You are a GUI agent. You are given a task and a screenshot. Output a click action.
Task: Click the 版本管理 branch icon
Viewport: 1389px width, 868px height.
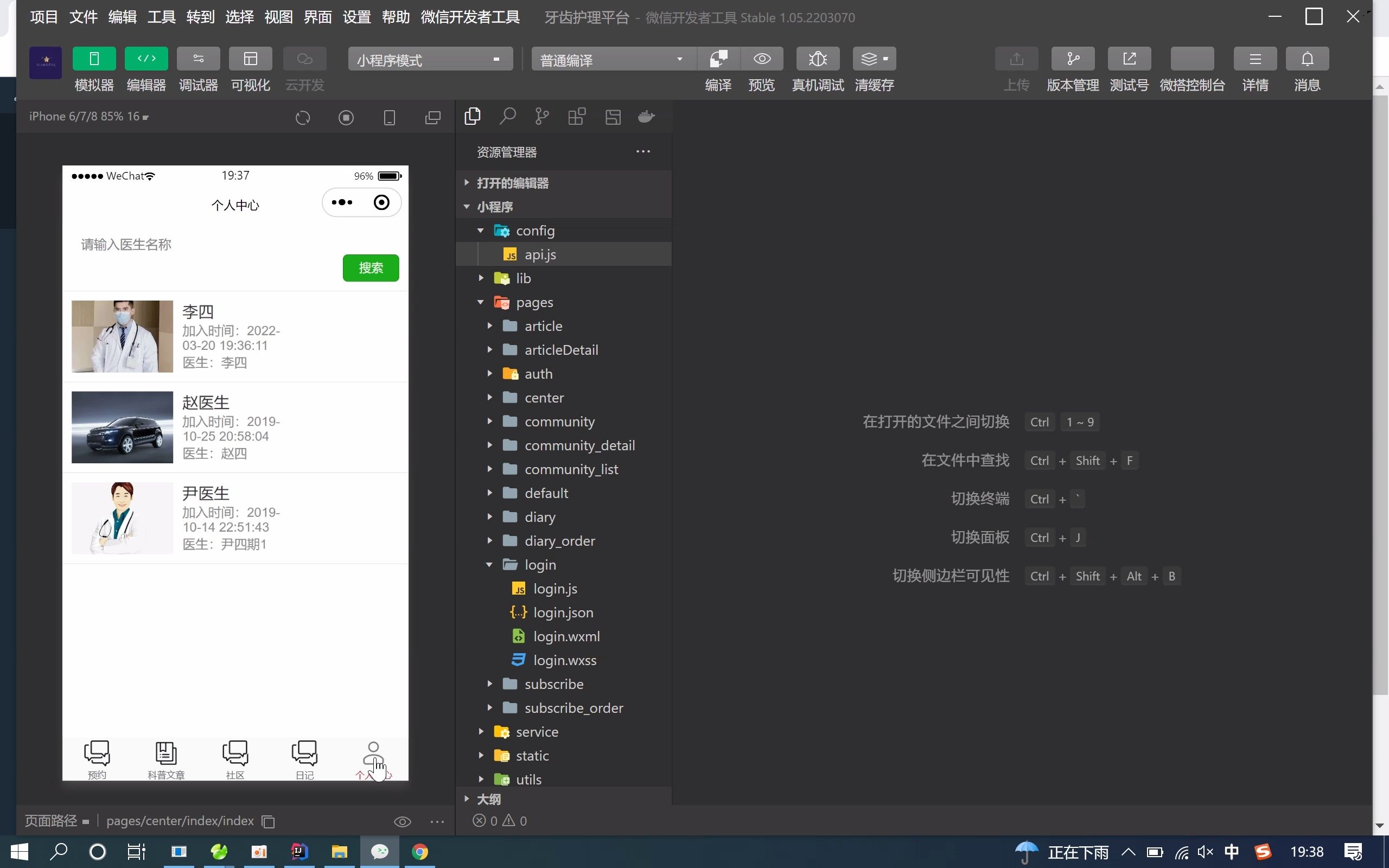1072,59
